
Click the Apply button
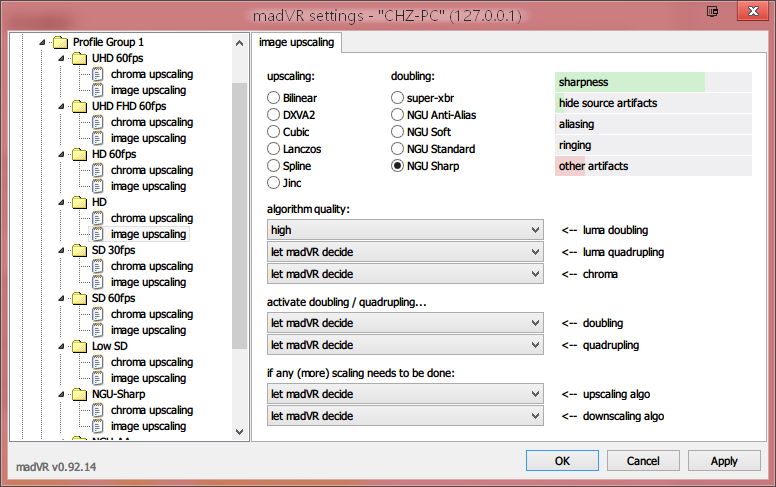tap(724, 461)
